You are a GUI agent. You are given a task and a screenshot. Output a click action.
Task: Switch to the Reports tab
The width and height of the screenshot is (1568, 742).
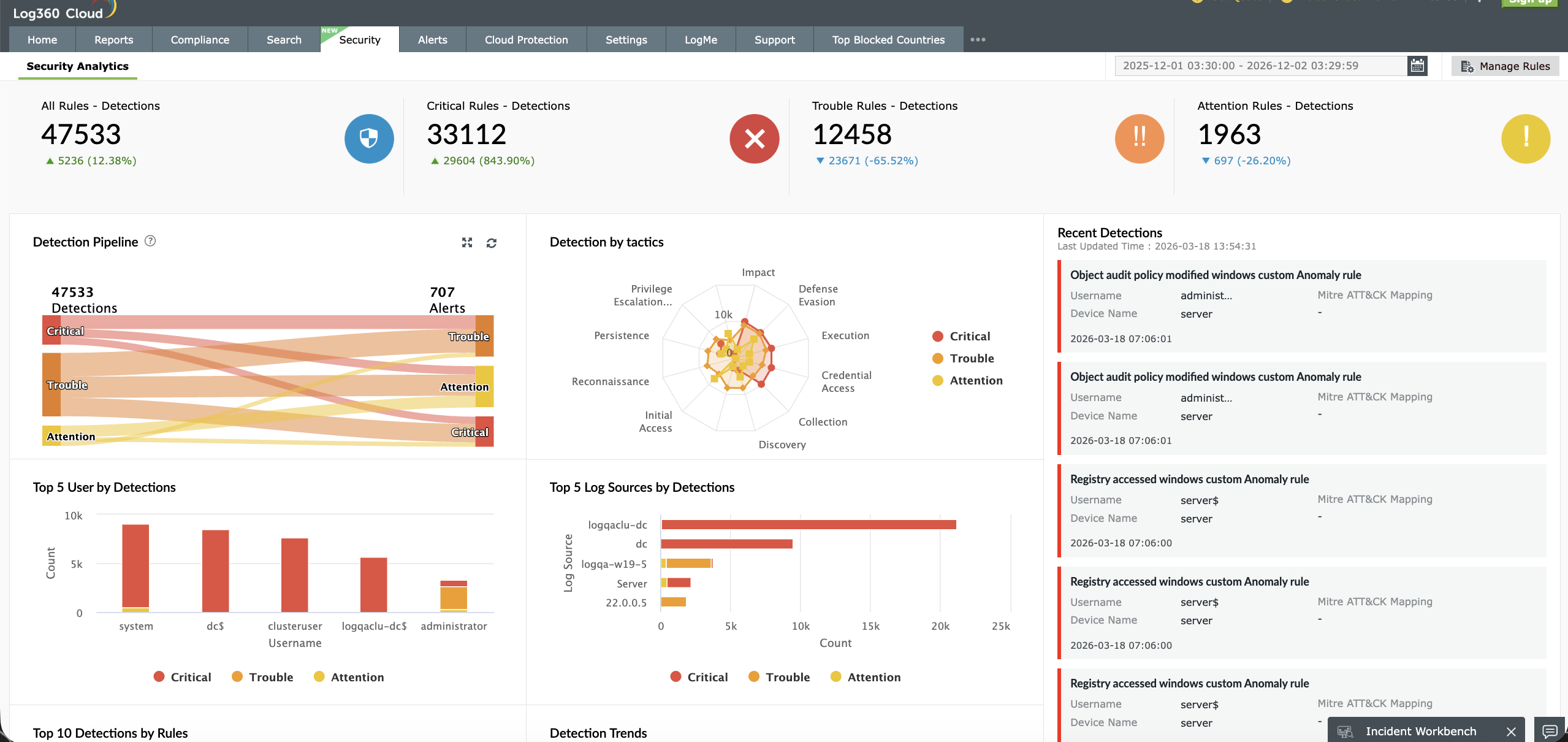tap(113, 39)
